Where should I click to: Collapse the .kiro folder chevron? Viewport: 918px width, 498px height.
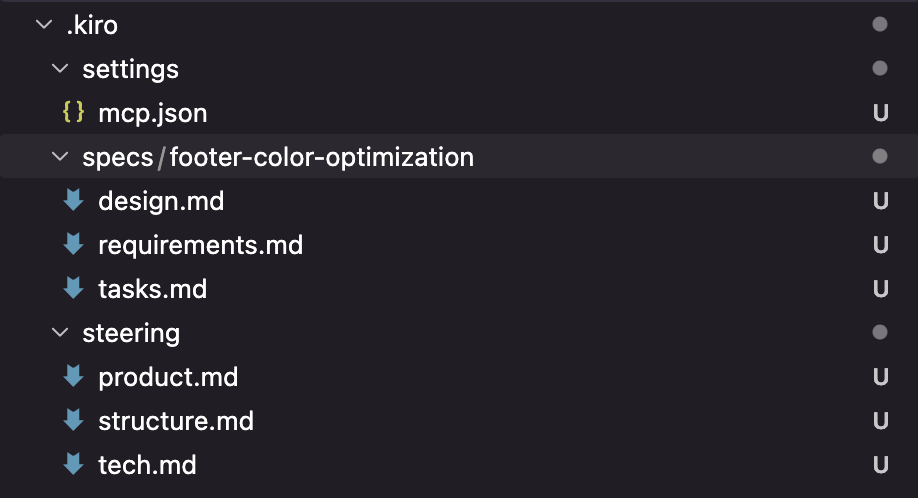(x=44, y=25)
